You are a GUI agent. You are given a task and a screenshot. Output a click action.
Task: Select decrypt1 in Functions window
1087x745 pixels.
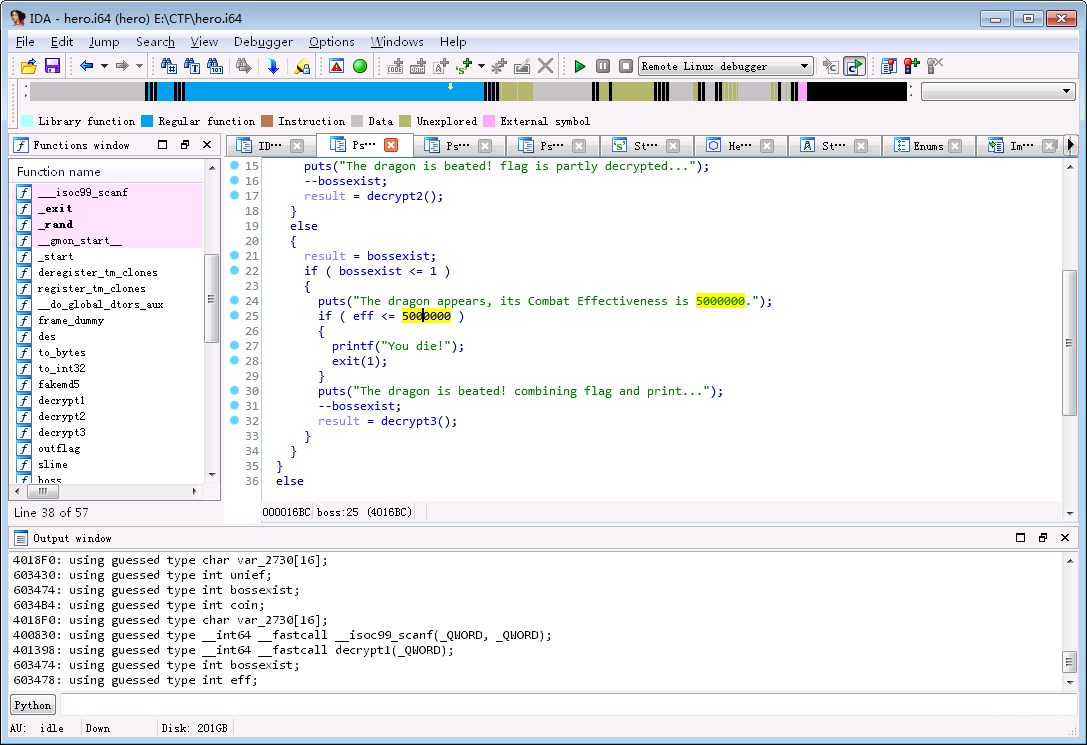(x=61, y=401)
